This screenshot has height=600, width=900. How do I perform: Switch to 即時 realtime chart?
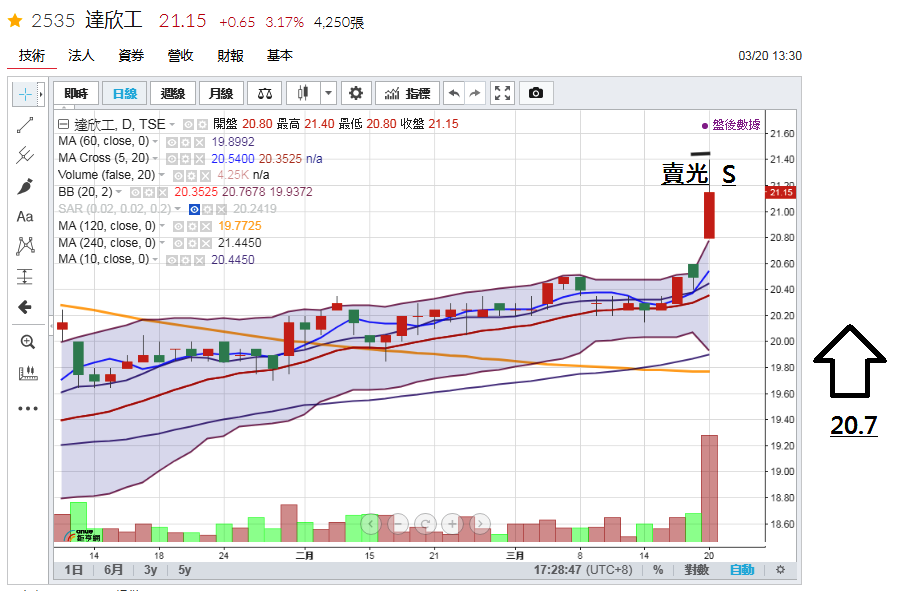76,93
